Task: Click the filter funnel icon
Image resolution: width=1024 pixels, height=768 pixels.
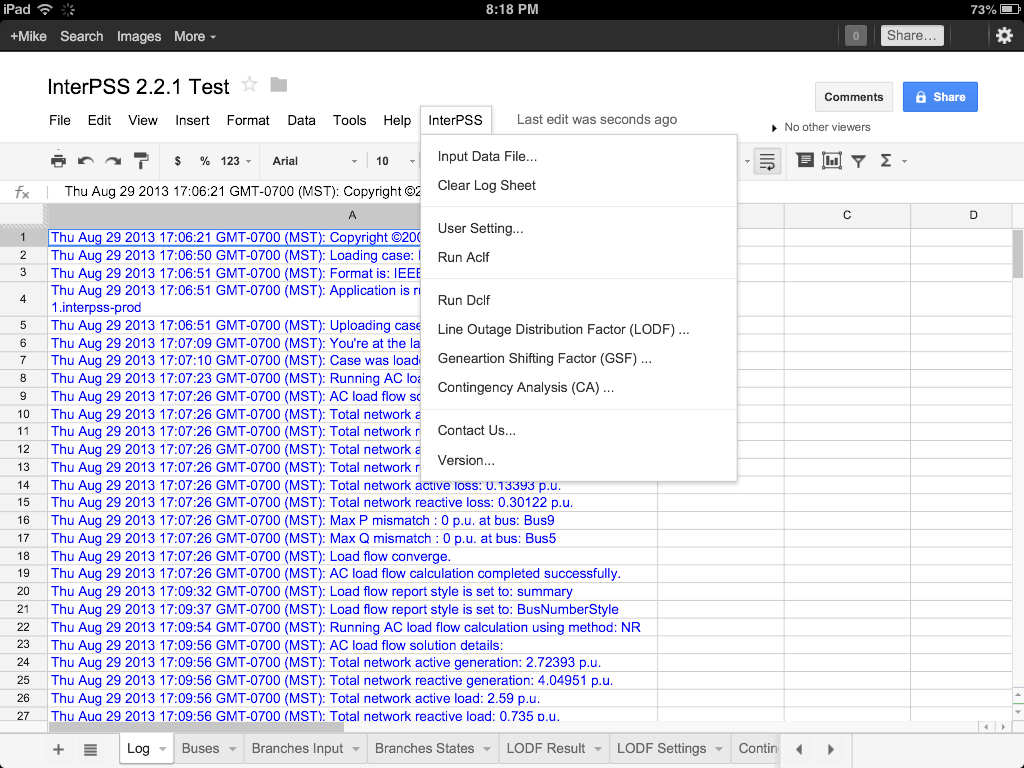Action: click(858, 161)
